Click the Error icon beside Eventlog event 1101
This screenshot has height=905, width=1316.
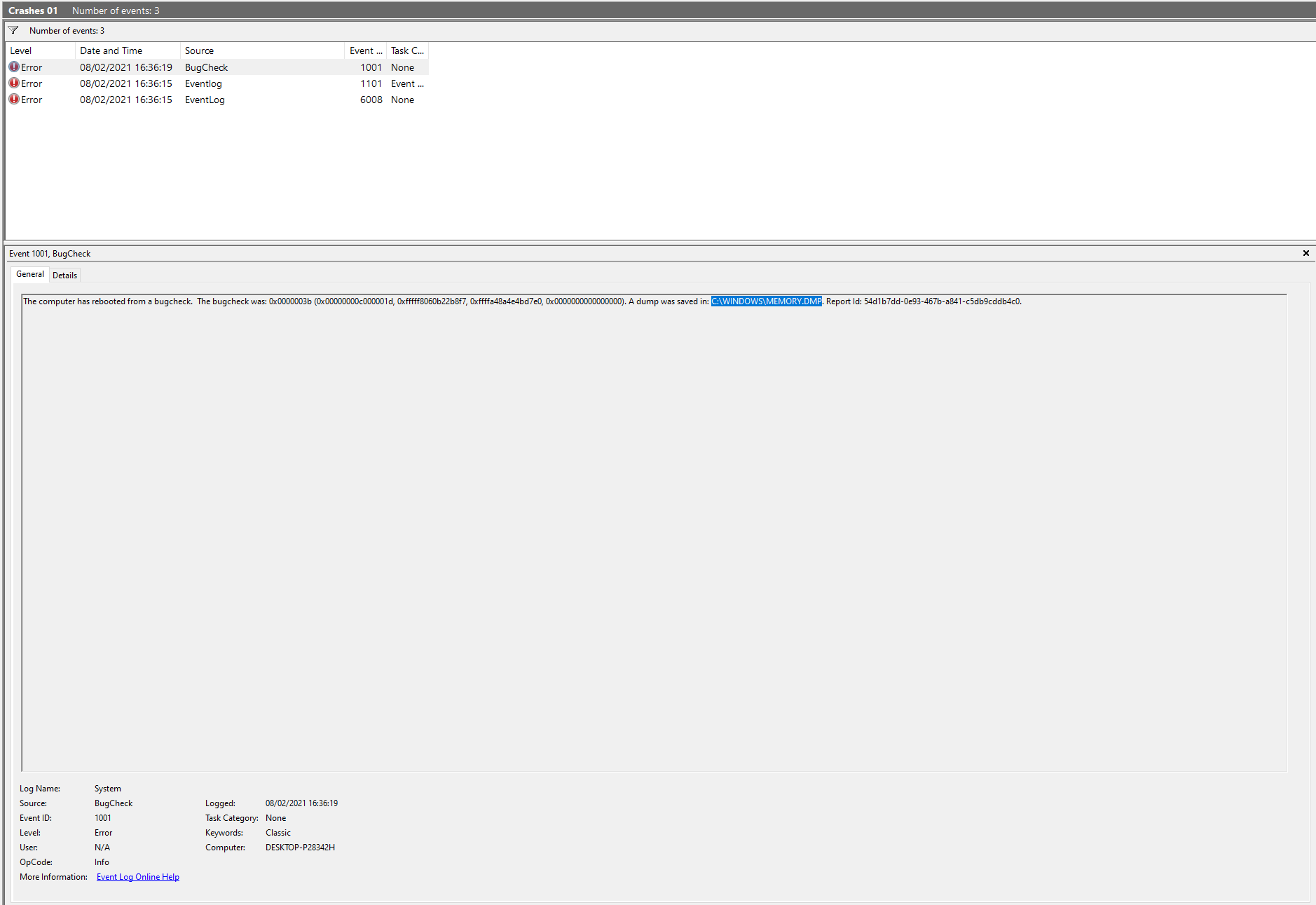click(14, 83)
